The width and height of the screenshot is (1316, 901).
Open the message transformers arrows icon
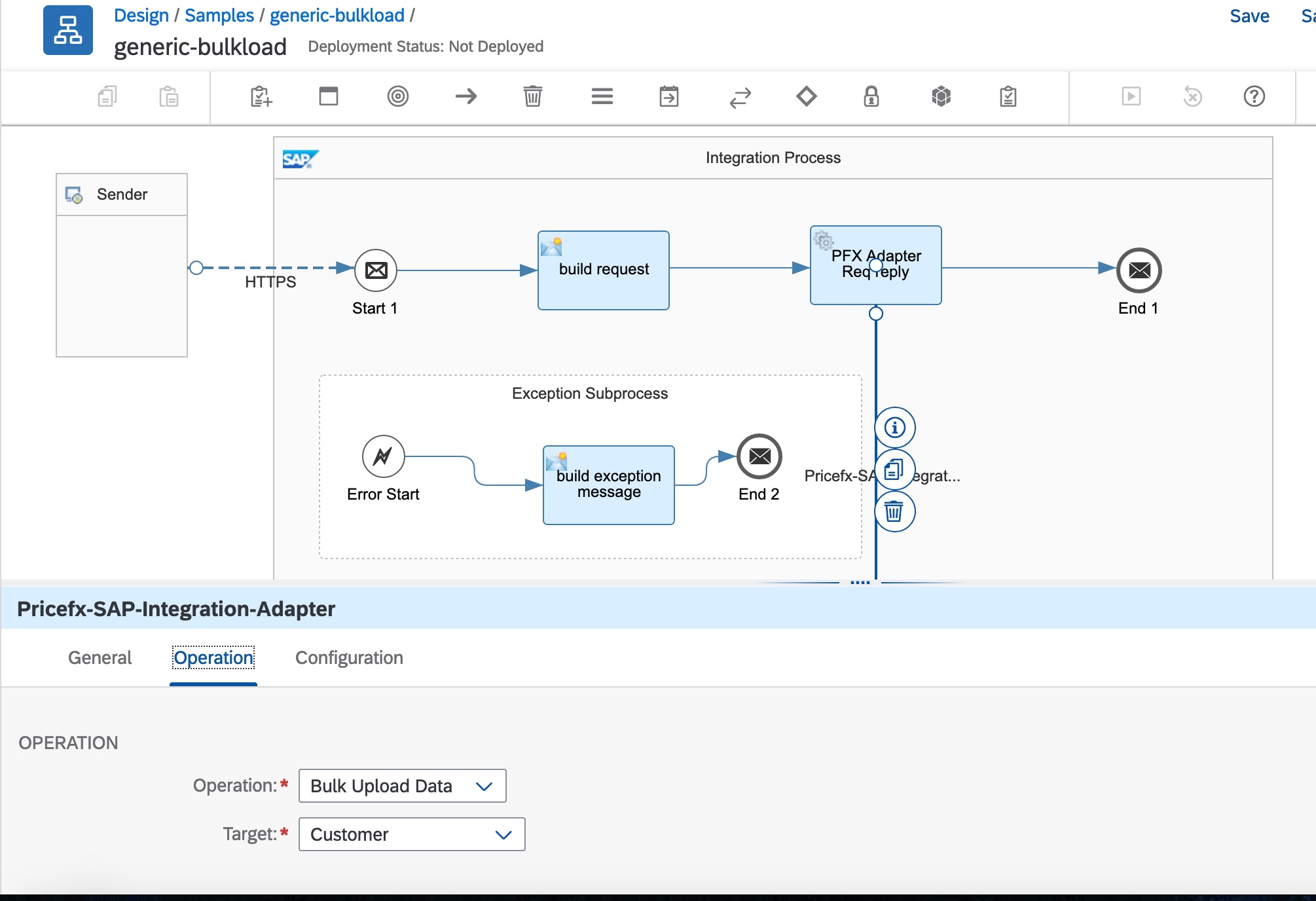pyautogui.click(x=740, y=97)
